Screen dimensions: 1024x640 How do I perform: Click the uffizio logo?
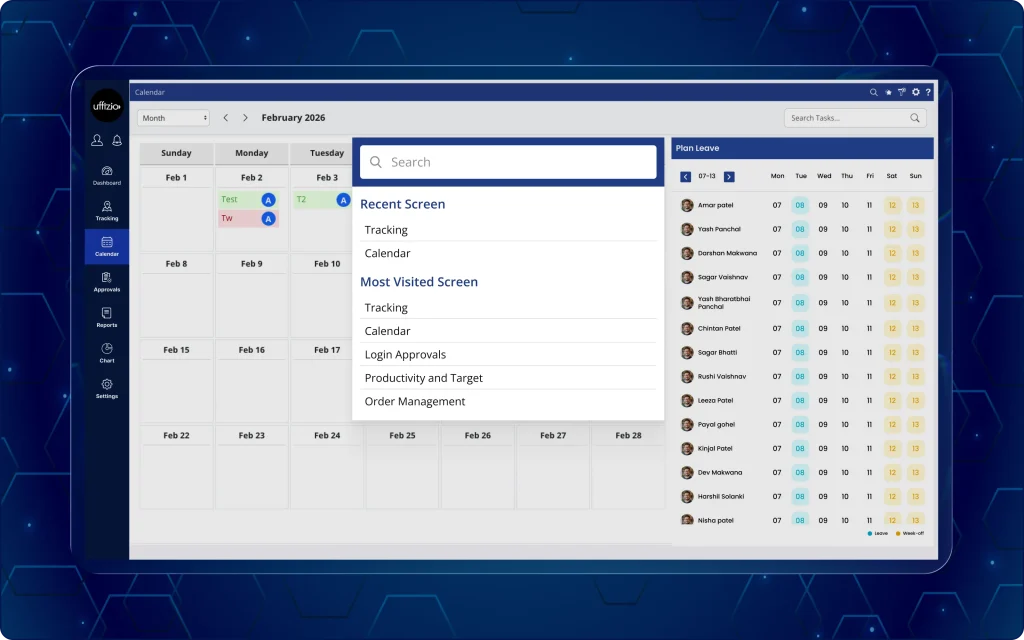click(106, 105)
